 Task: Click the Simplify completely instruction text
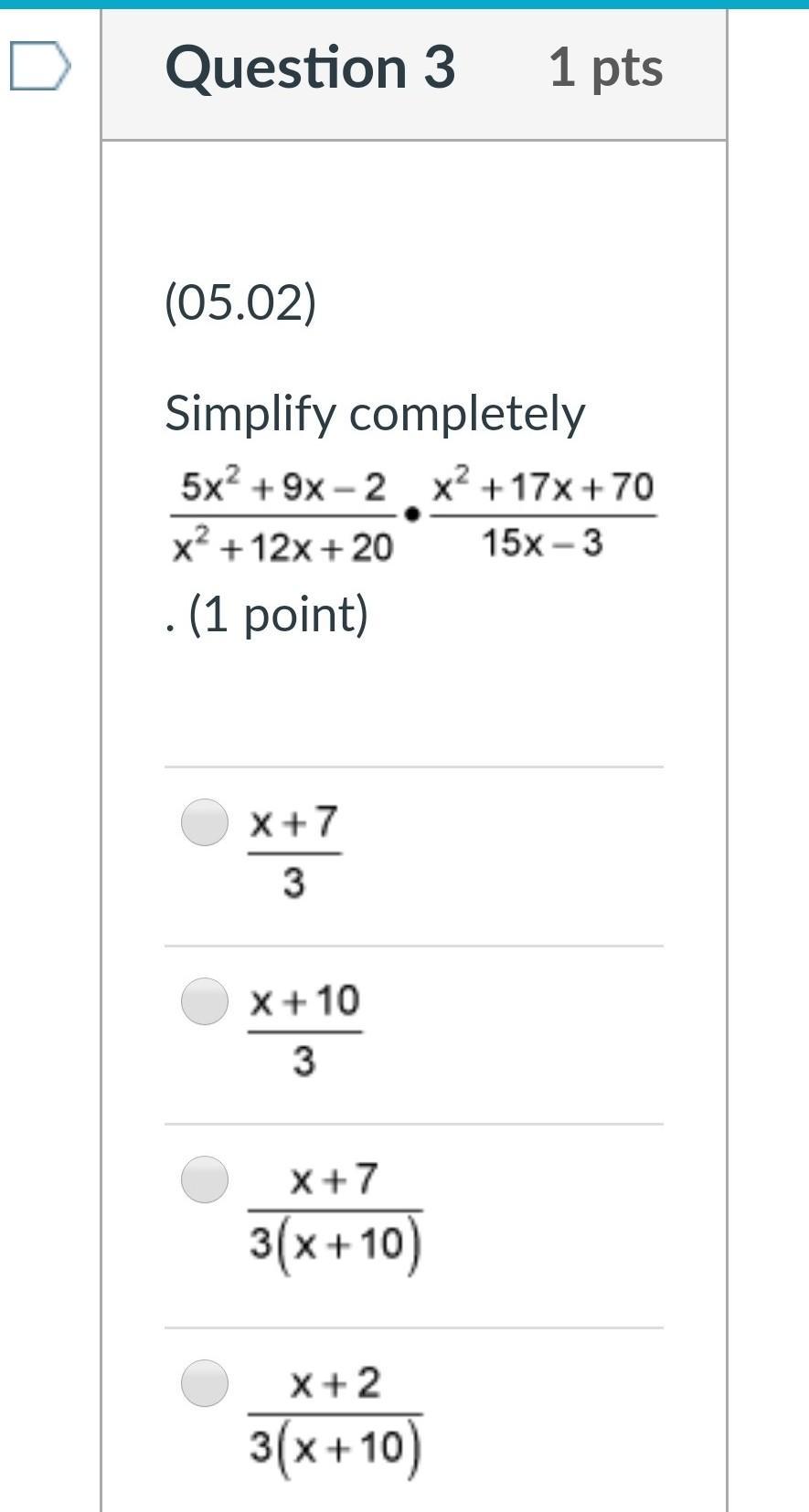tap(375, 413)
